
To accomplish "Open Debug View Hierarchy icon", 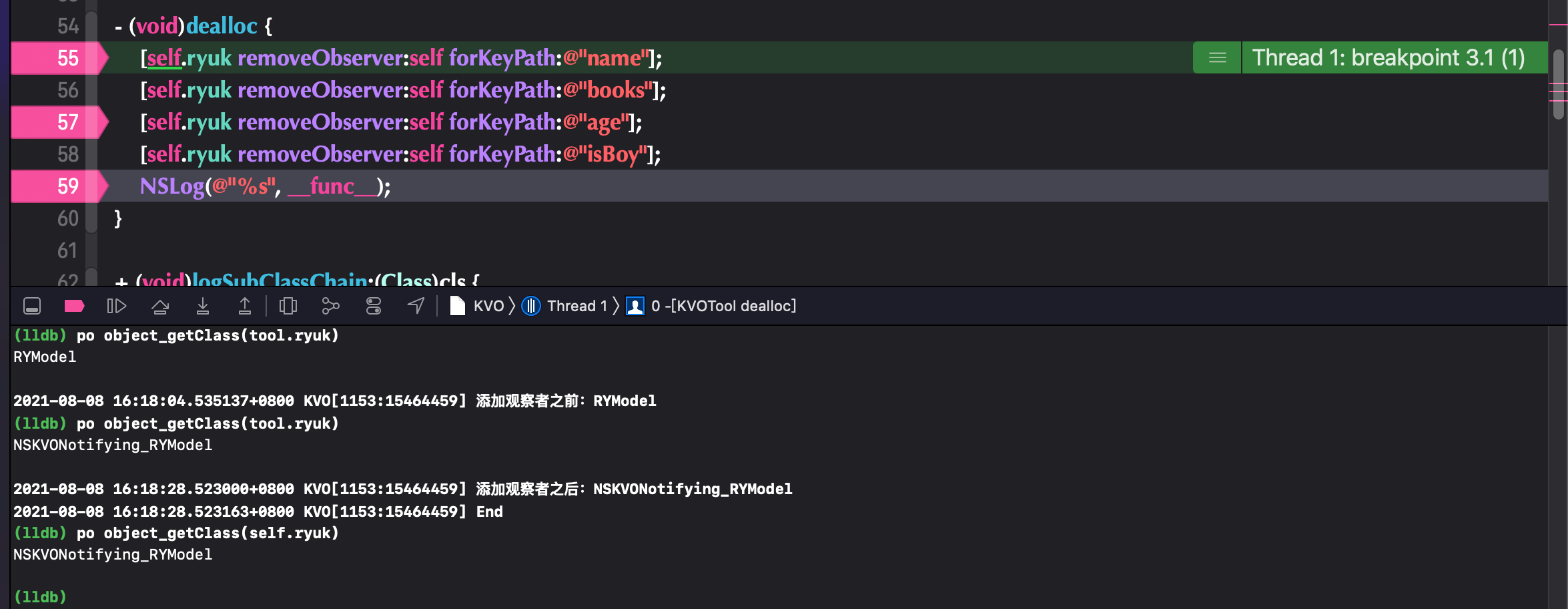I will click(x=288, y=306).
